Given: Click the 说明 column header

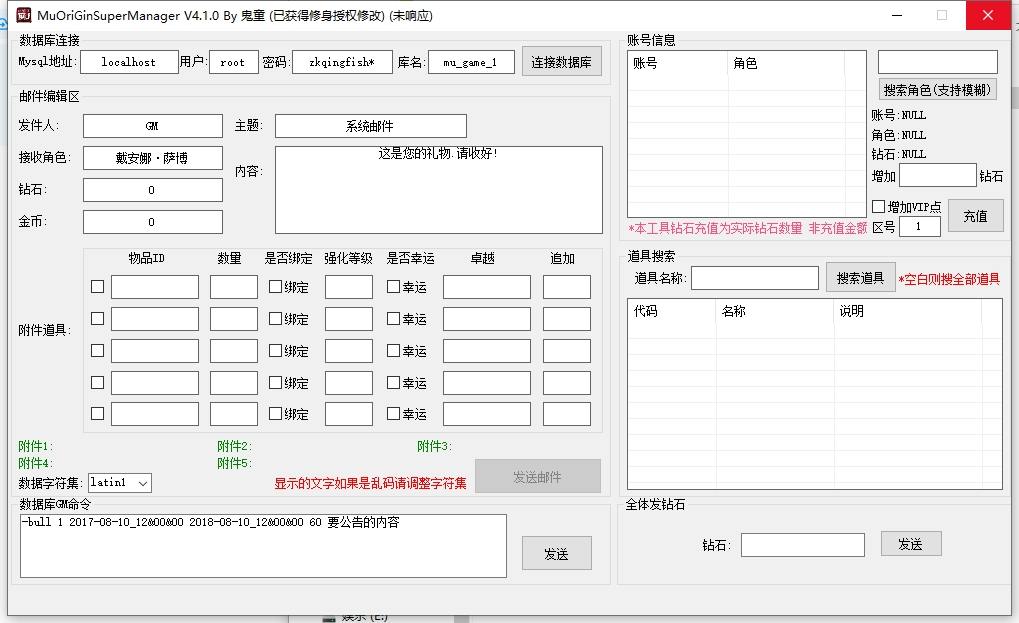Looking at the screenshot, I should click(907, 311).
